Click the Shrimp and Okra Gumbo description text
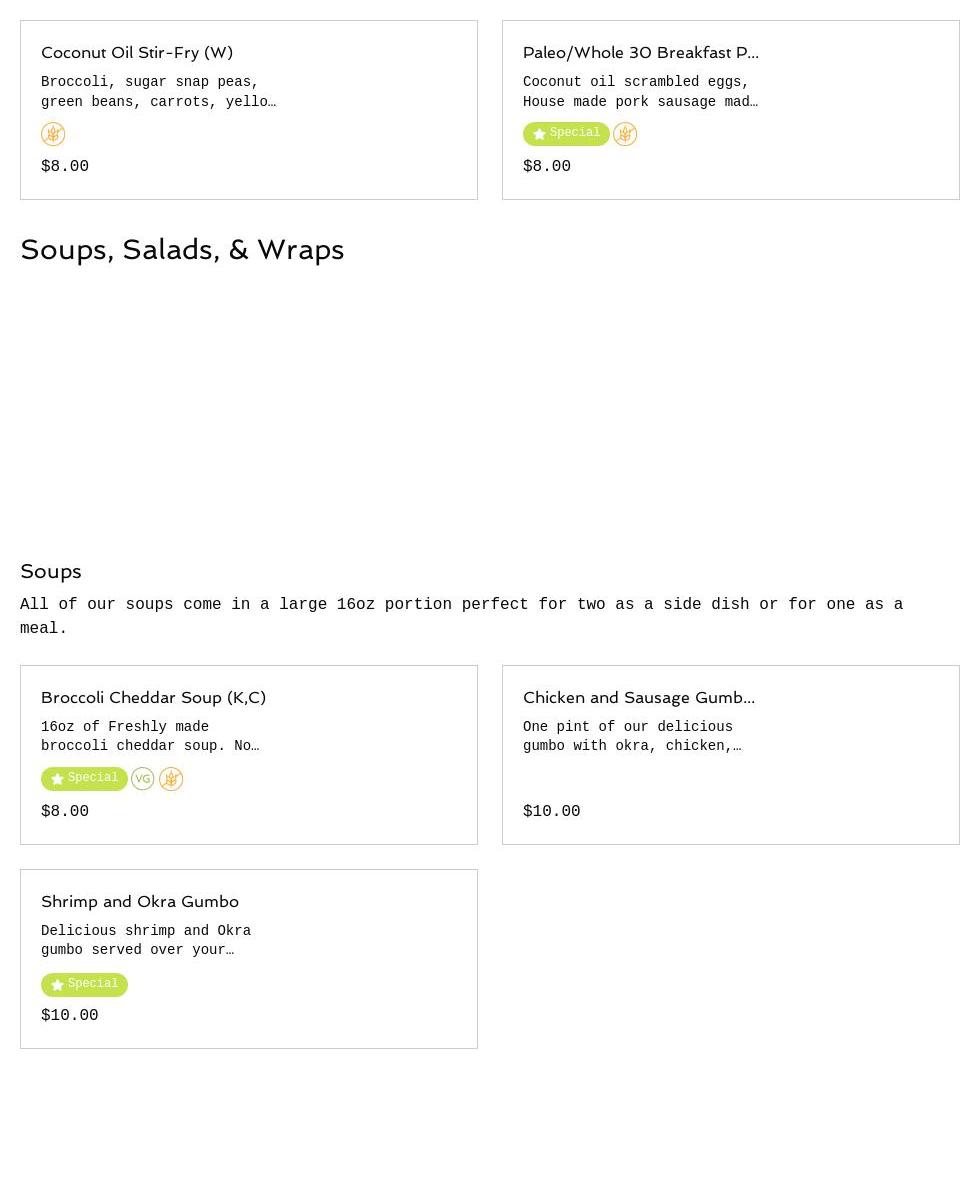Screen dimensions: 965x1188 [x=146, y=940]
